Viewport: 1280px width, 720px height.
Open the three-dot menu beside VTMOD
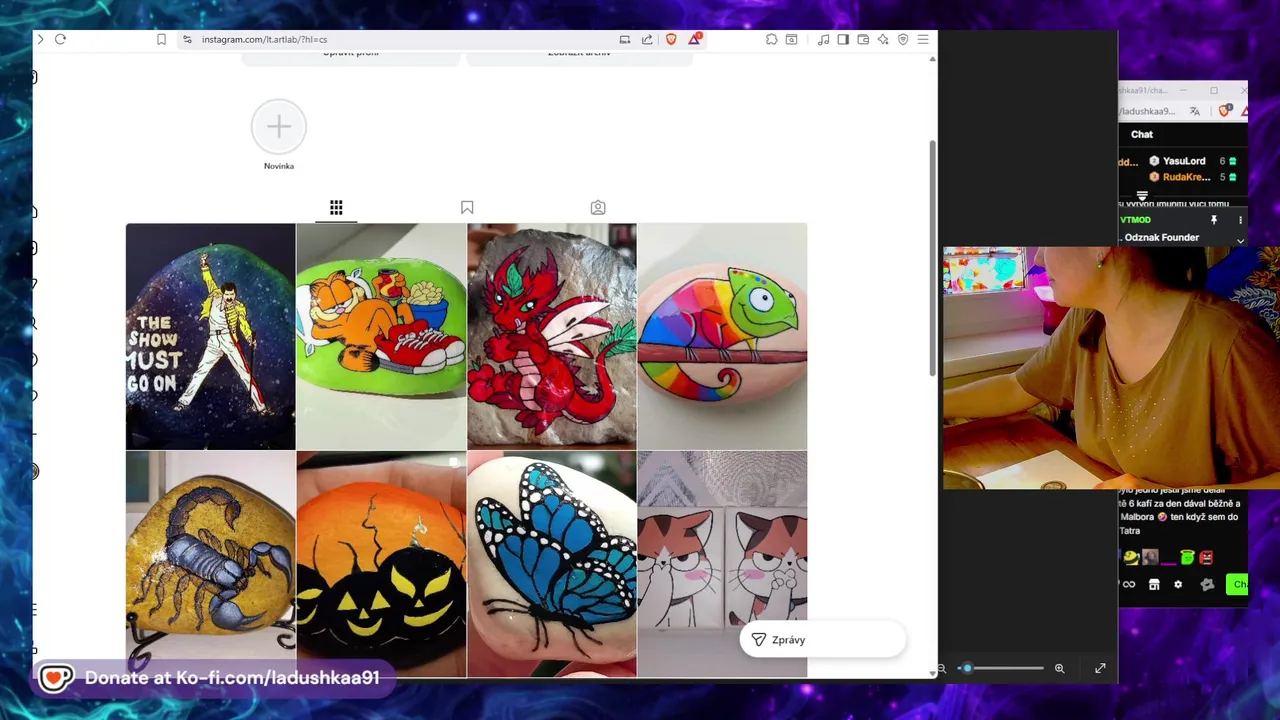tap(1240, 220)
